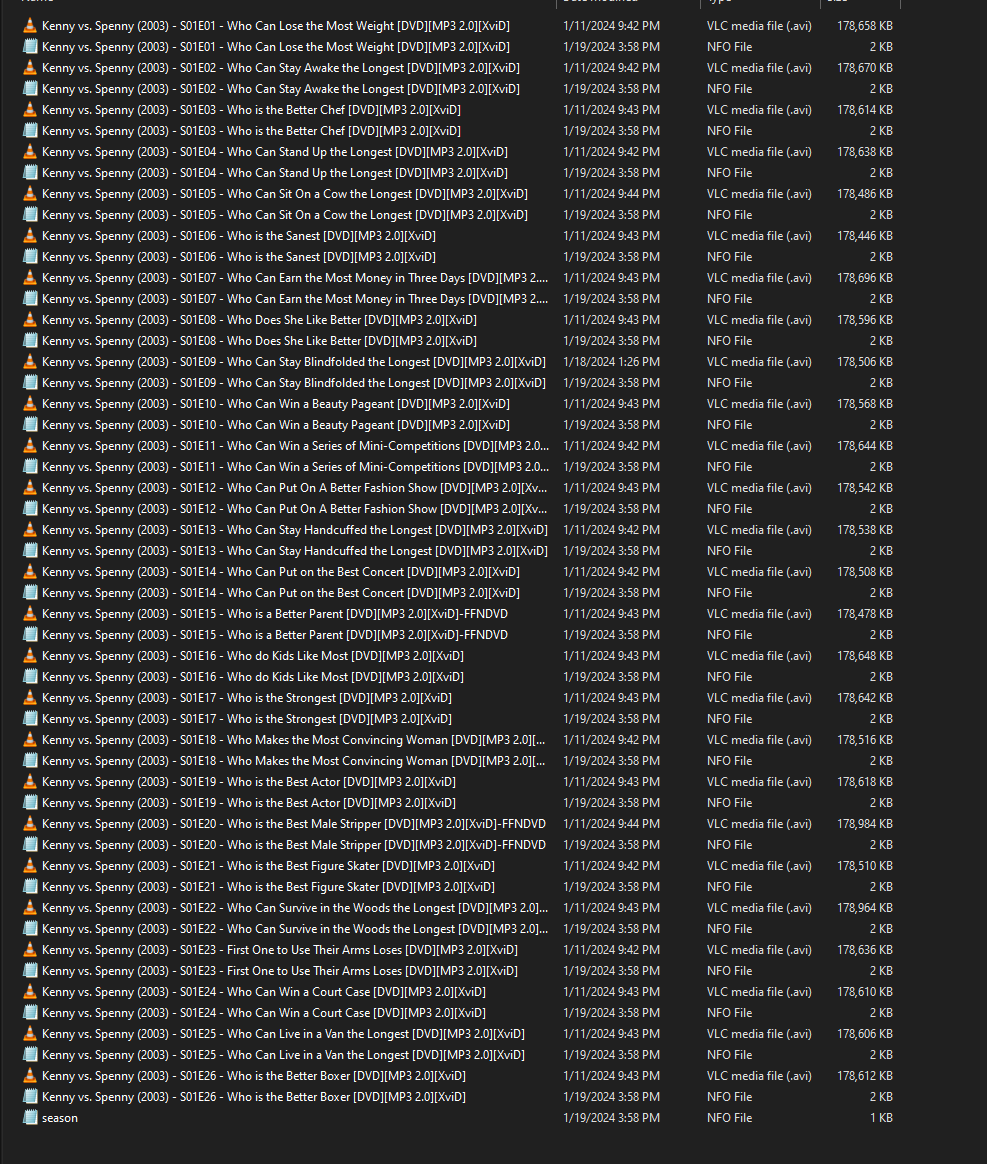Select the S01E10 Win a Beauty Pageant AVI file name
The image size is (987, 1164).
click(276, 403)
